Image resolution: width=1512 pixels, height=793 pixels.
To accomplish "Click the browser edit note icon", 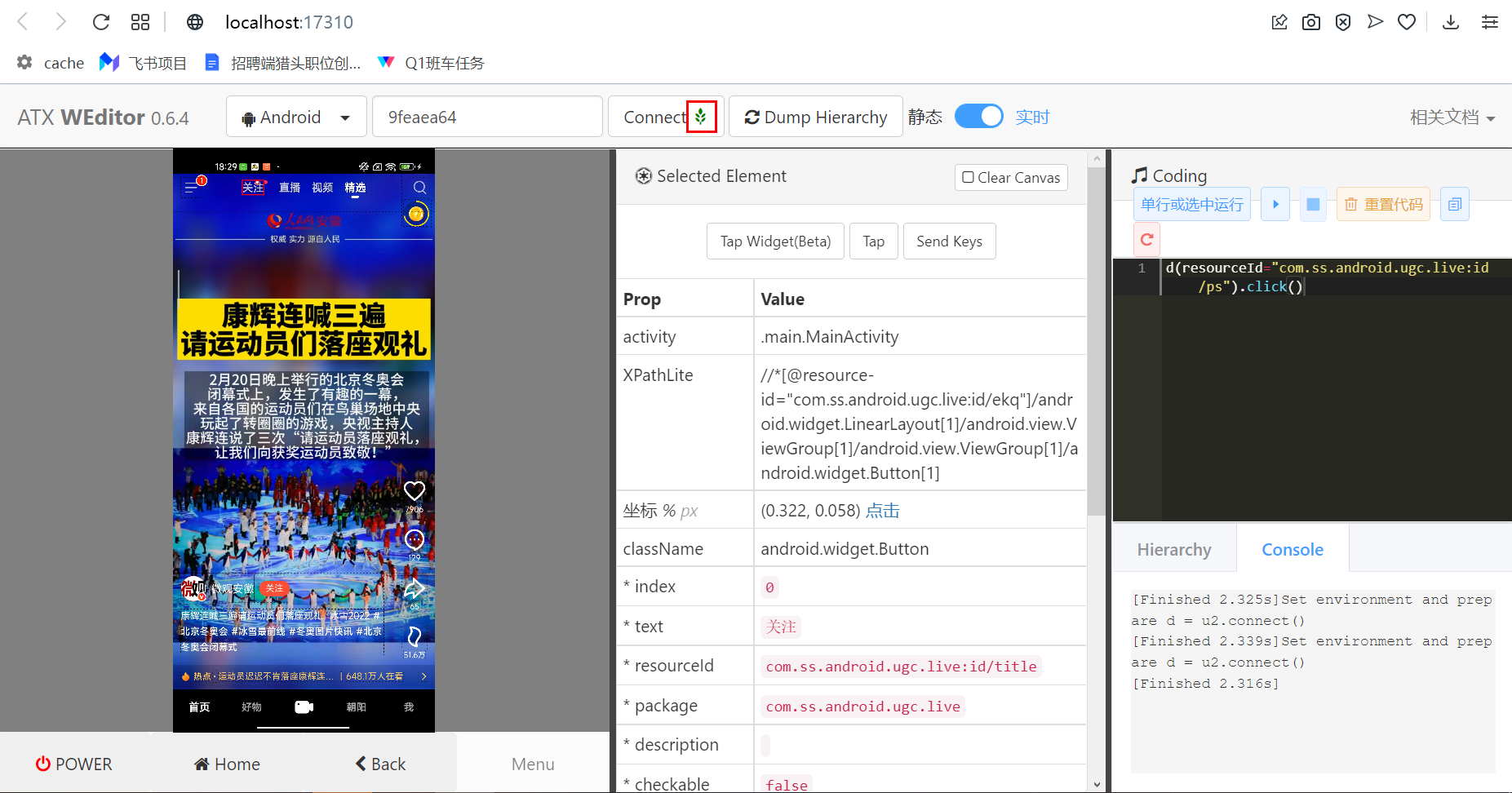I will point(1279,22).
